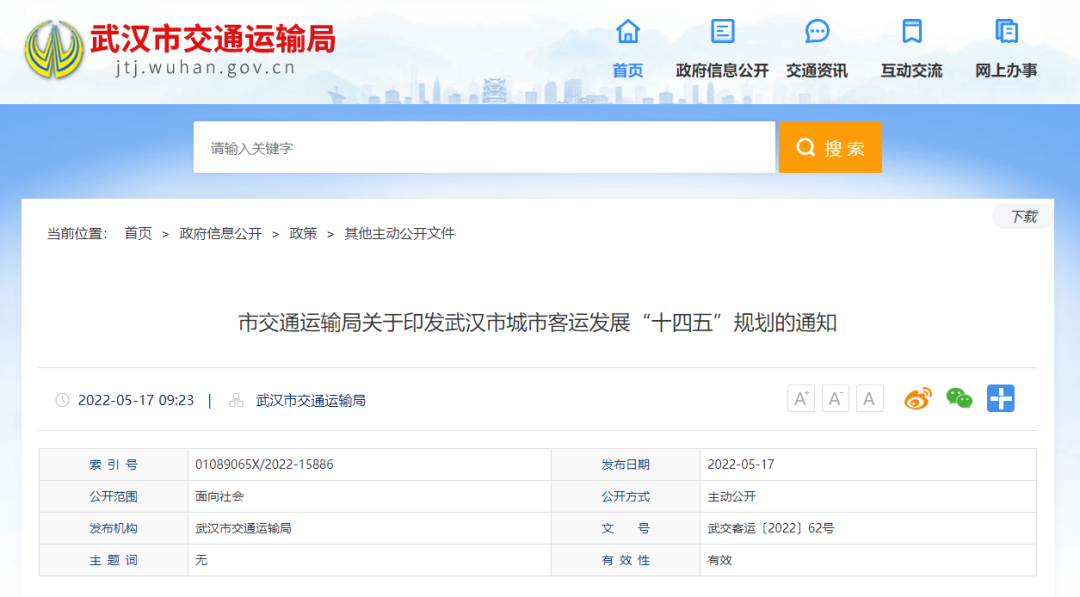The image size is (1080, 597).
Task: Go to 首页 in breadcrumb trail
Action: click(x=138, y=234)
